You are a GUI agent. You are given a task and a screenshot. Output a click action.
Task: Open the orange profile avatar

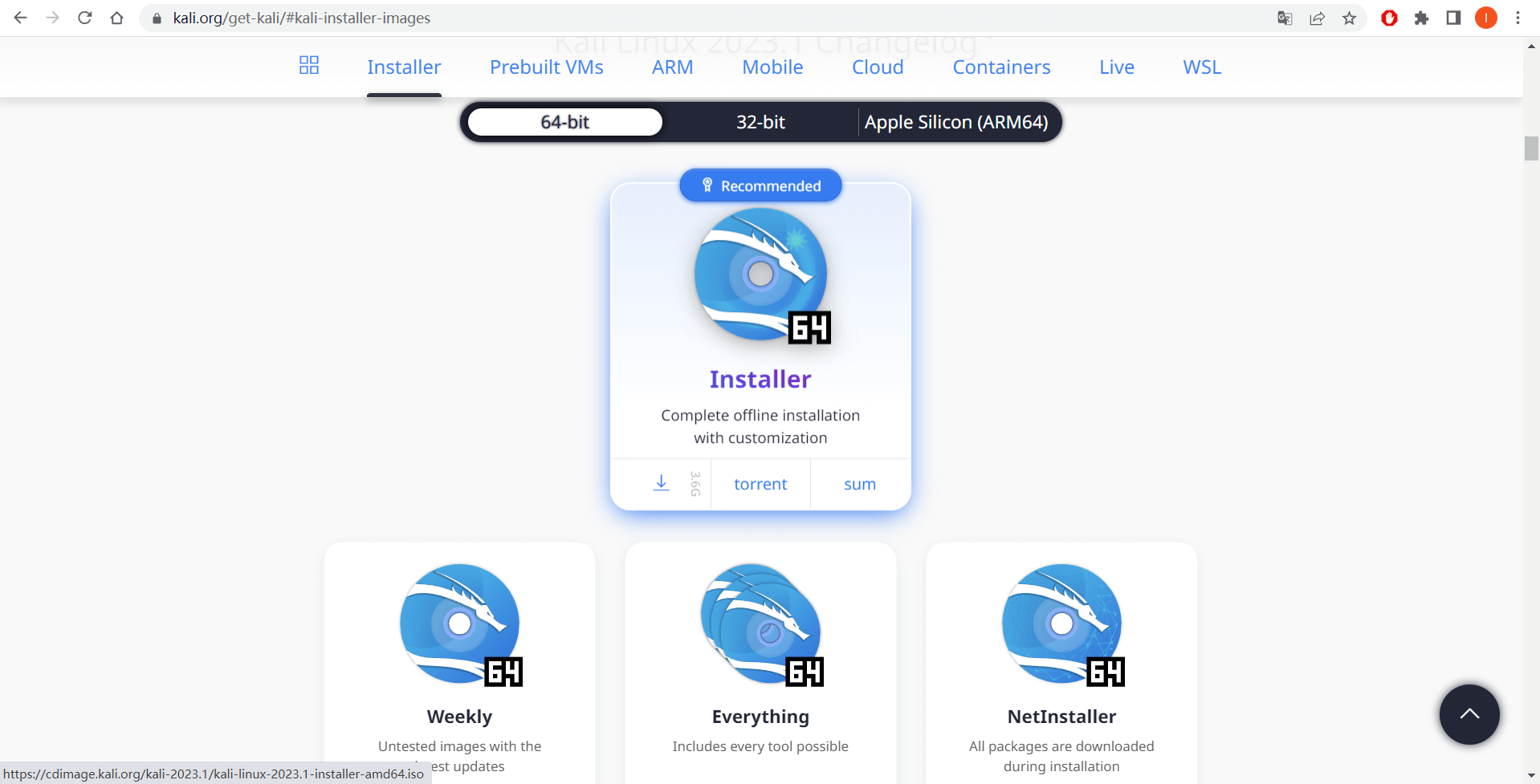(1486, 18)
